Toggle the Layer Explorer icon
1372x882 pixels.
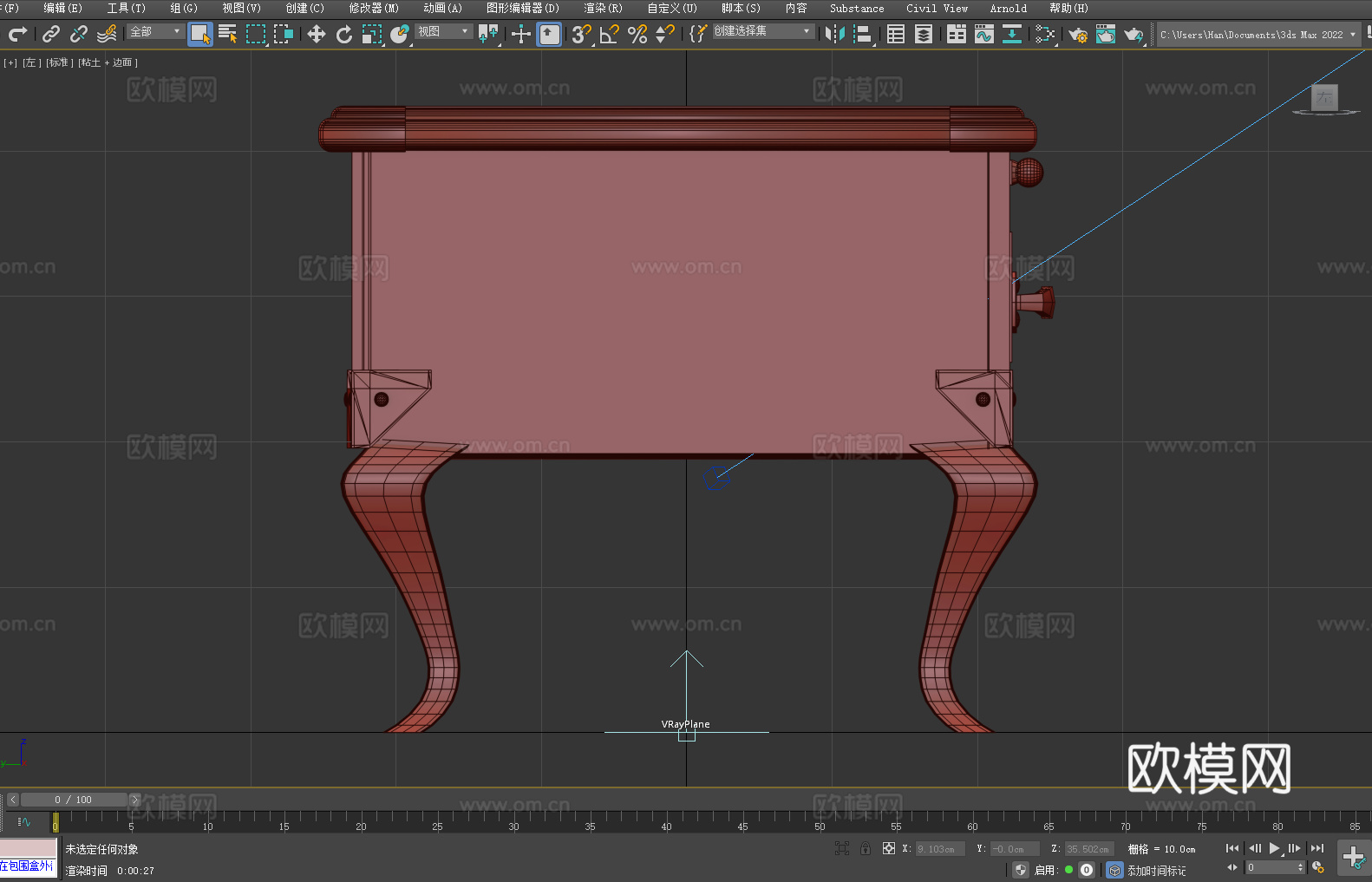pos(924,34)
